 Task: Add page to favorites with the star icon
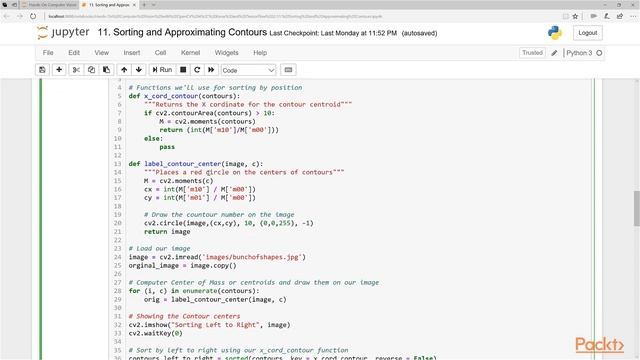pyautogui.click(x=576, y=16)
